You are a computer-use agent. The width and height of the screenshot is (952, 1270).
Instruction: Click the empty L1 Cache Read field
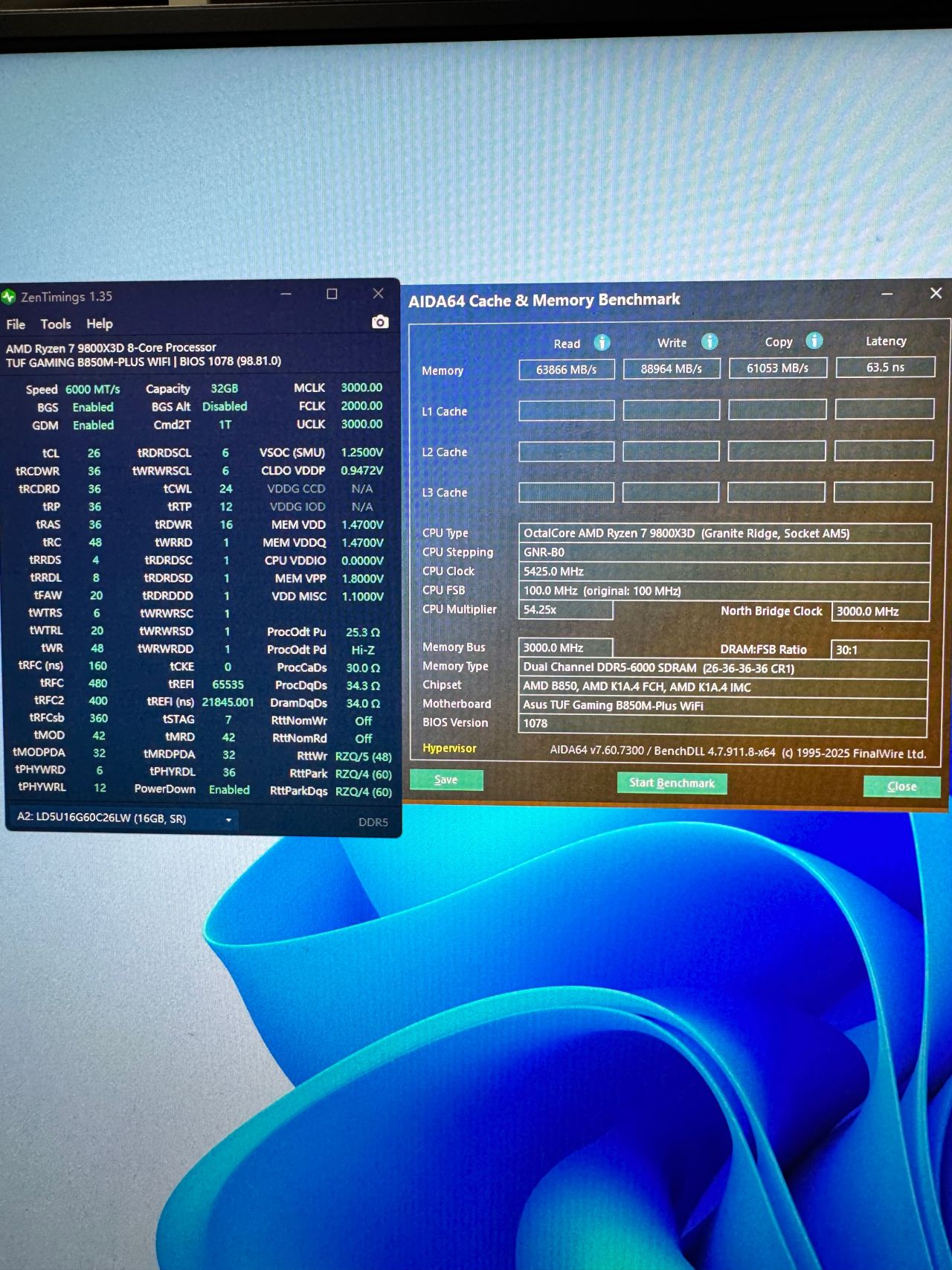(567, 410)
